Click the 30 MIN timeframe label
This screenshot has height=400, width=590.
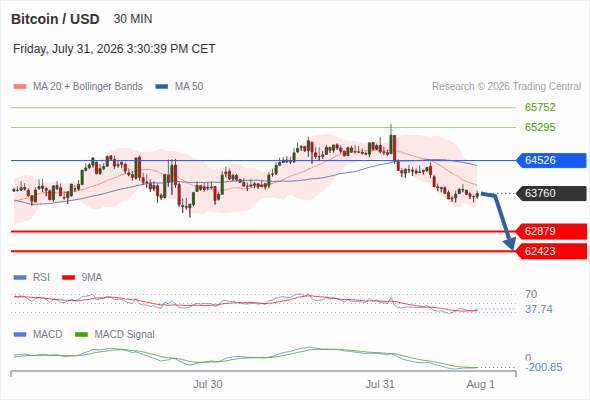(x=133, y=19)
